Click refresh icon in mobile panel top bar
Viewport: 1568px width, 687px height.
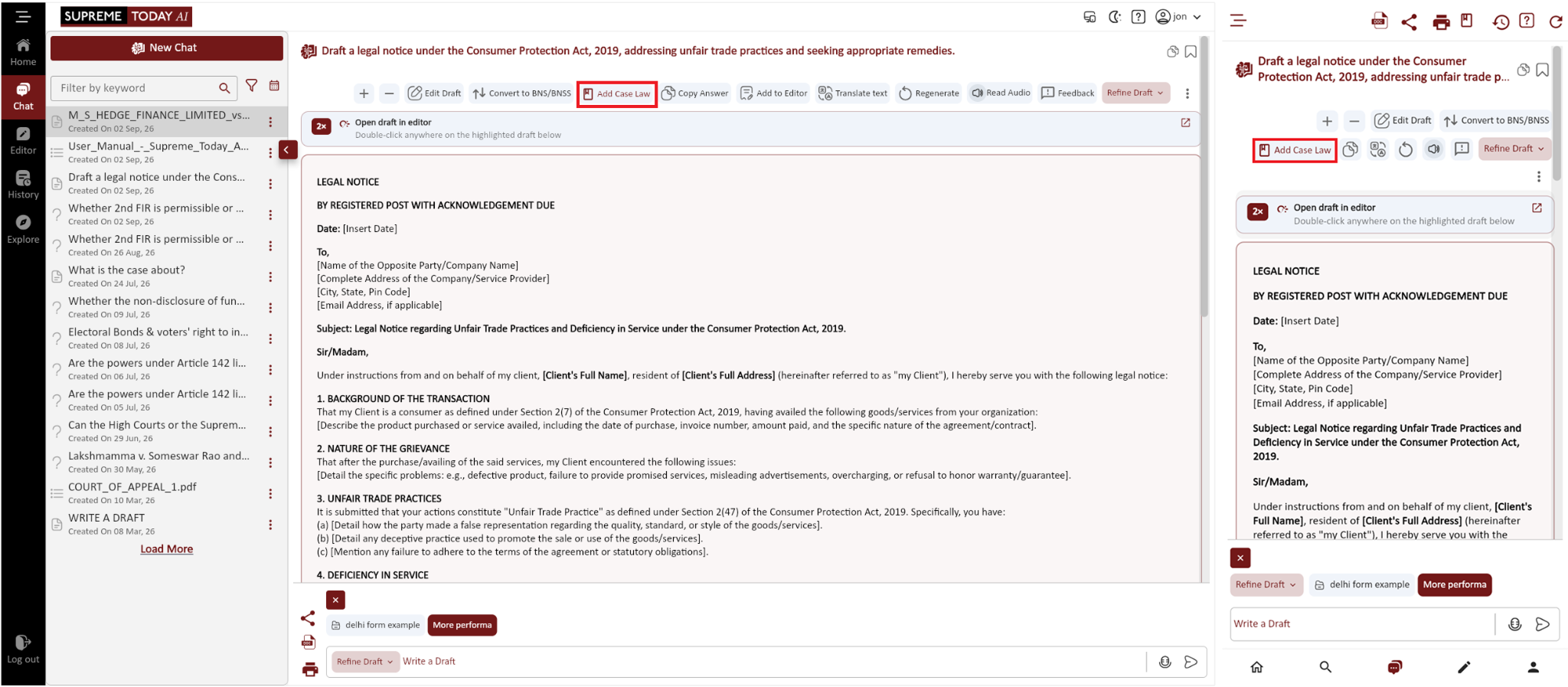(x=1556, y=21)
